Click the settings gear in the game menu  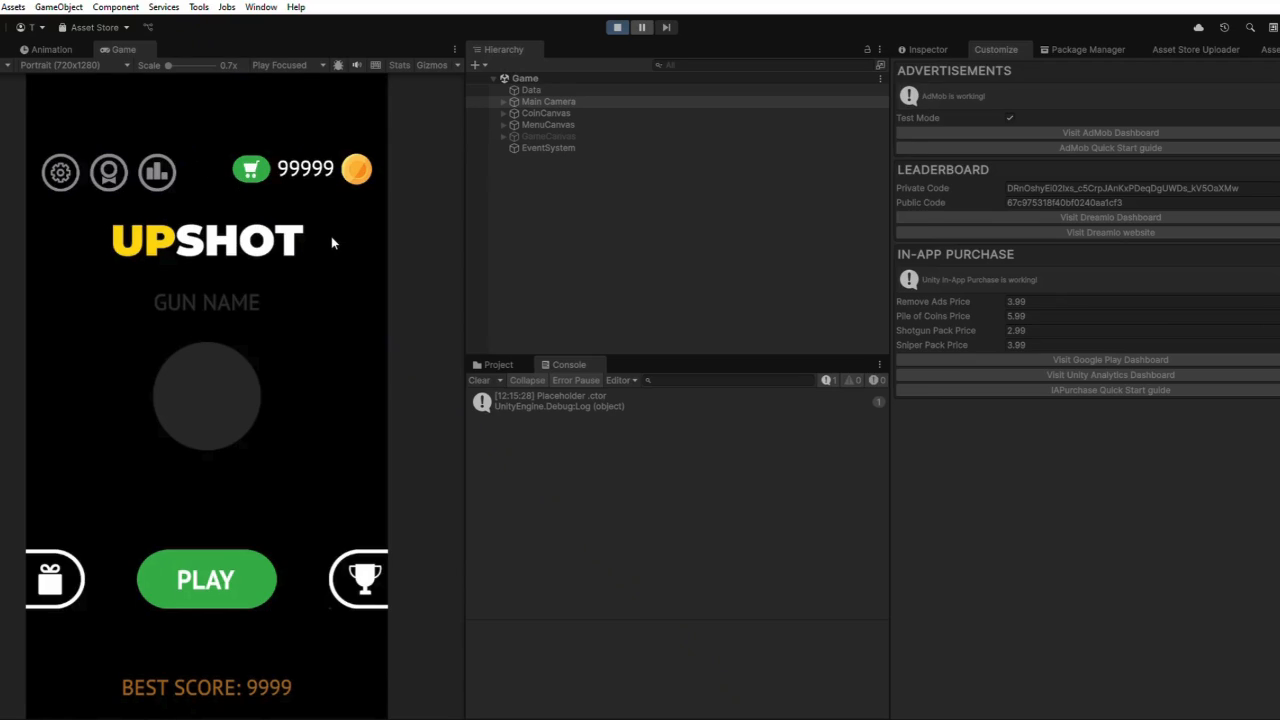(x=61, y=172)
